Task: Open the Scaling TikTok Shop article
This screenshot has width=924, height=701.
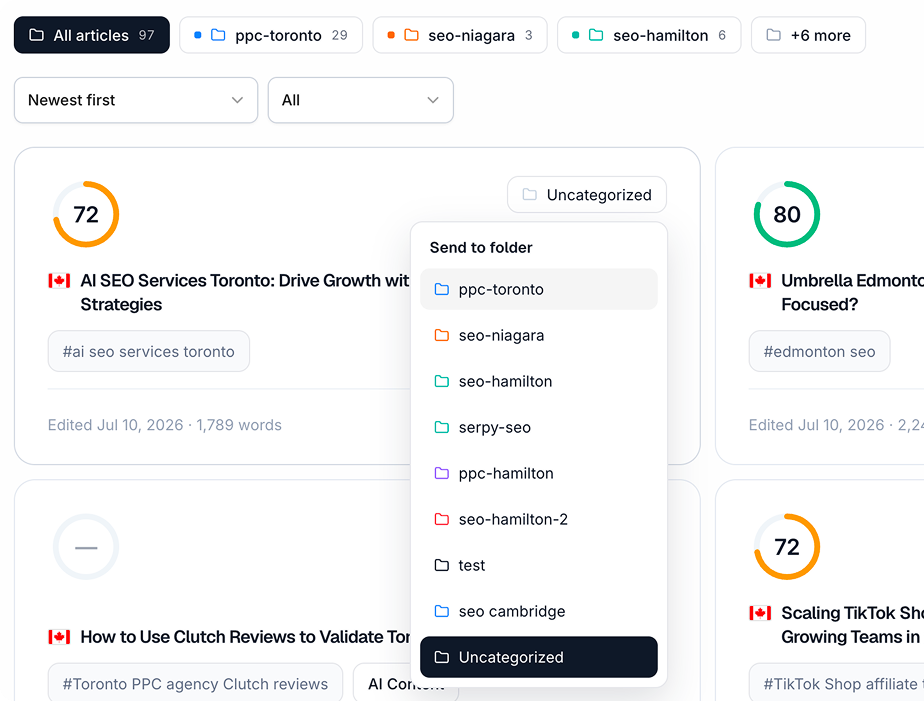Action: (852, 625)
